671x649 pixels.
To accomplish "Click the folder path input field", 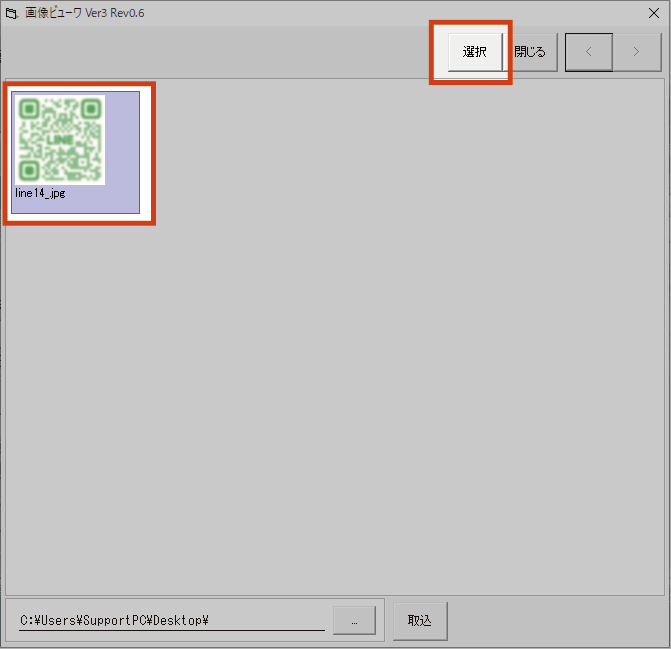I will [172, 620].
